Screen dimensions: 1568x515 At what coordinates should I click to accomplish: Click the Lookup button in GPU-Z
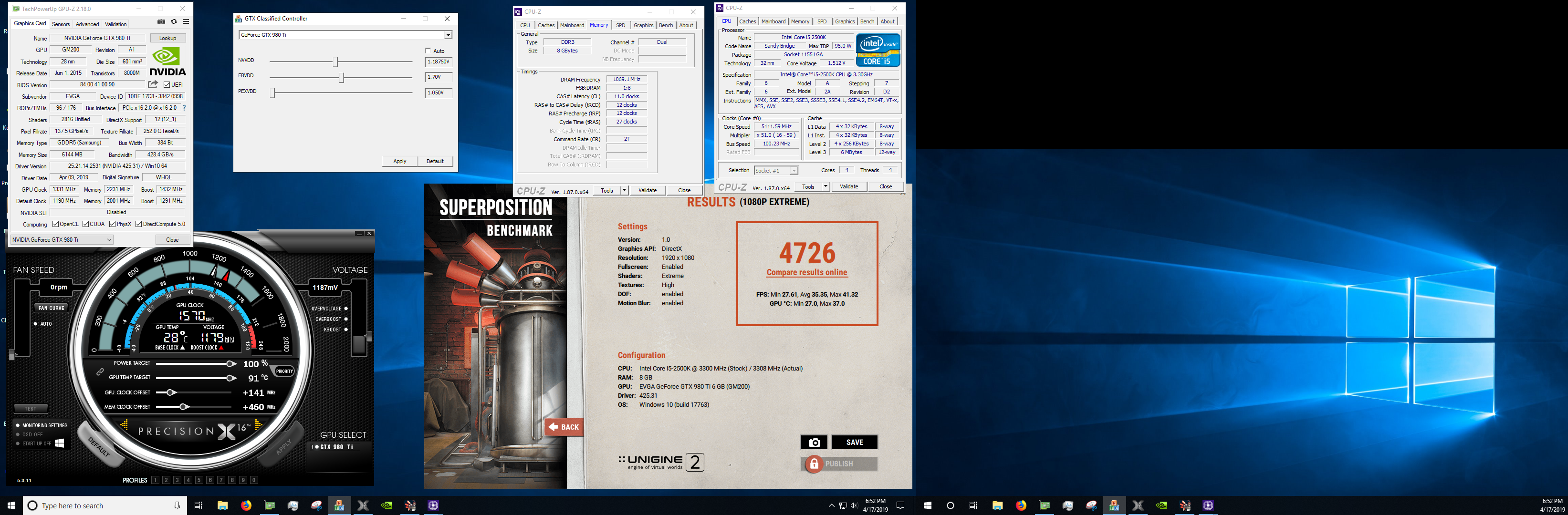point(167,38)
